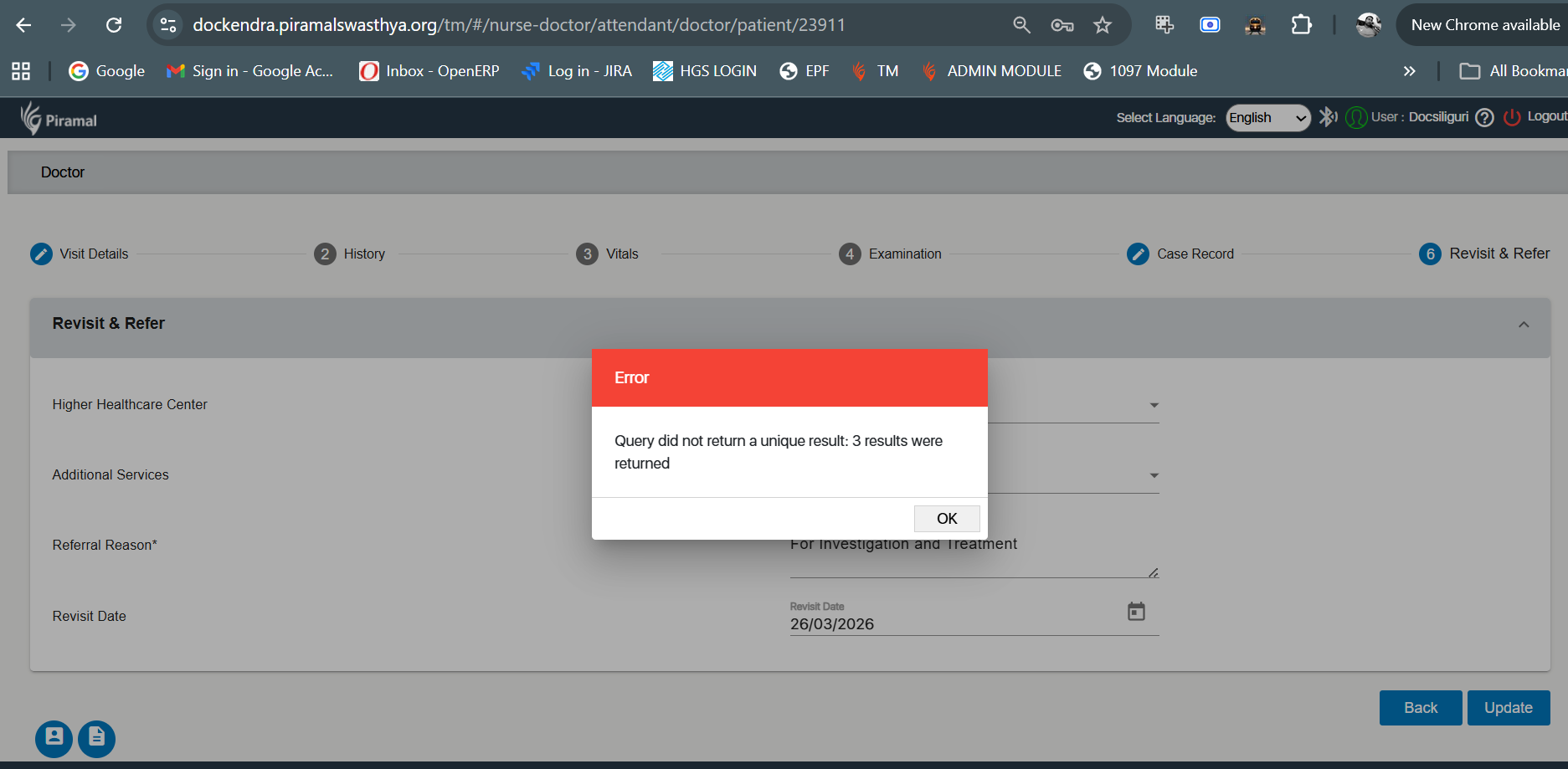
Task: Click the Back button
Action: [x=1420, y=708]
